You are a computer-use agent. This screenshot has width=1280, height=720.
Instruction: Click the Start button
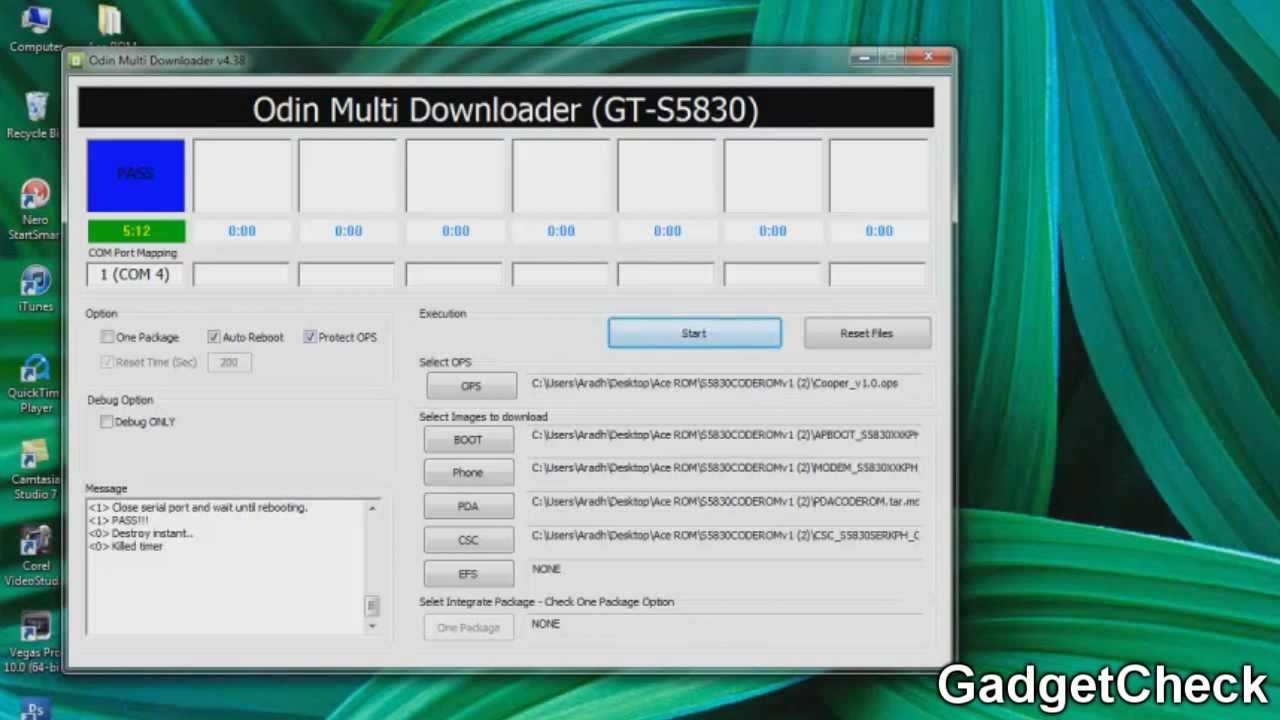pyautogui.click(x=695, y=334)
